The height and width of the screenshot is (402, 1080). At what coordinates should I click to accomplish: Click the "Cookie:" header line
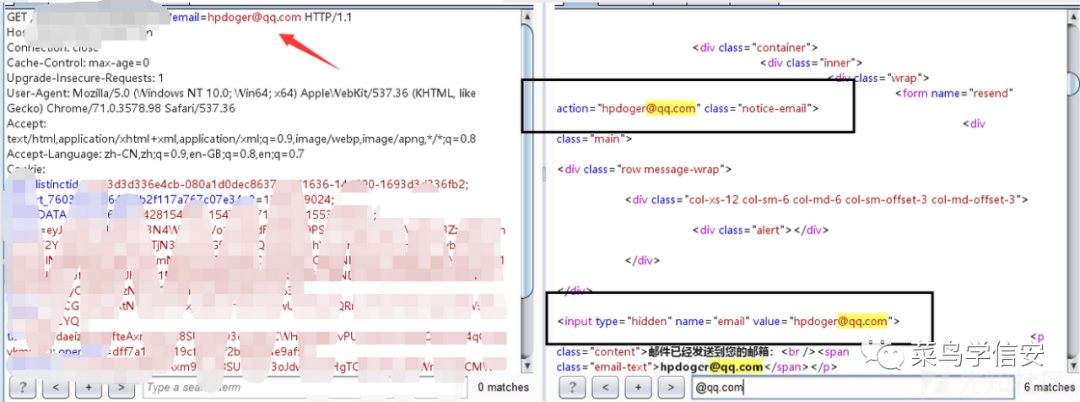click(x=26, y=169)
